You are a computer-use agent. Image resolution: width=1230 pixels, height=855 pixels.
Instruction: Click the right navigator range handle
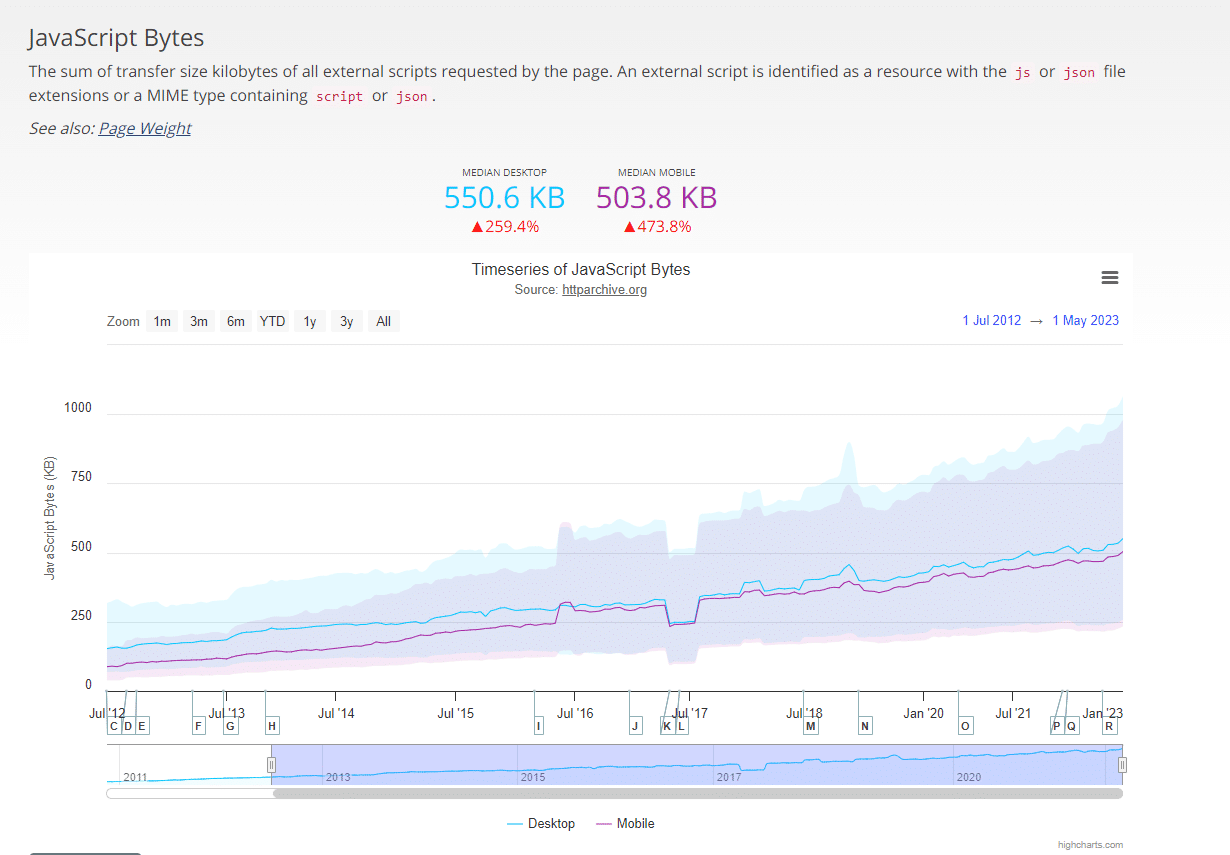point(1122,765)
